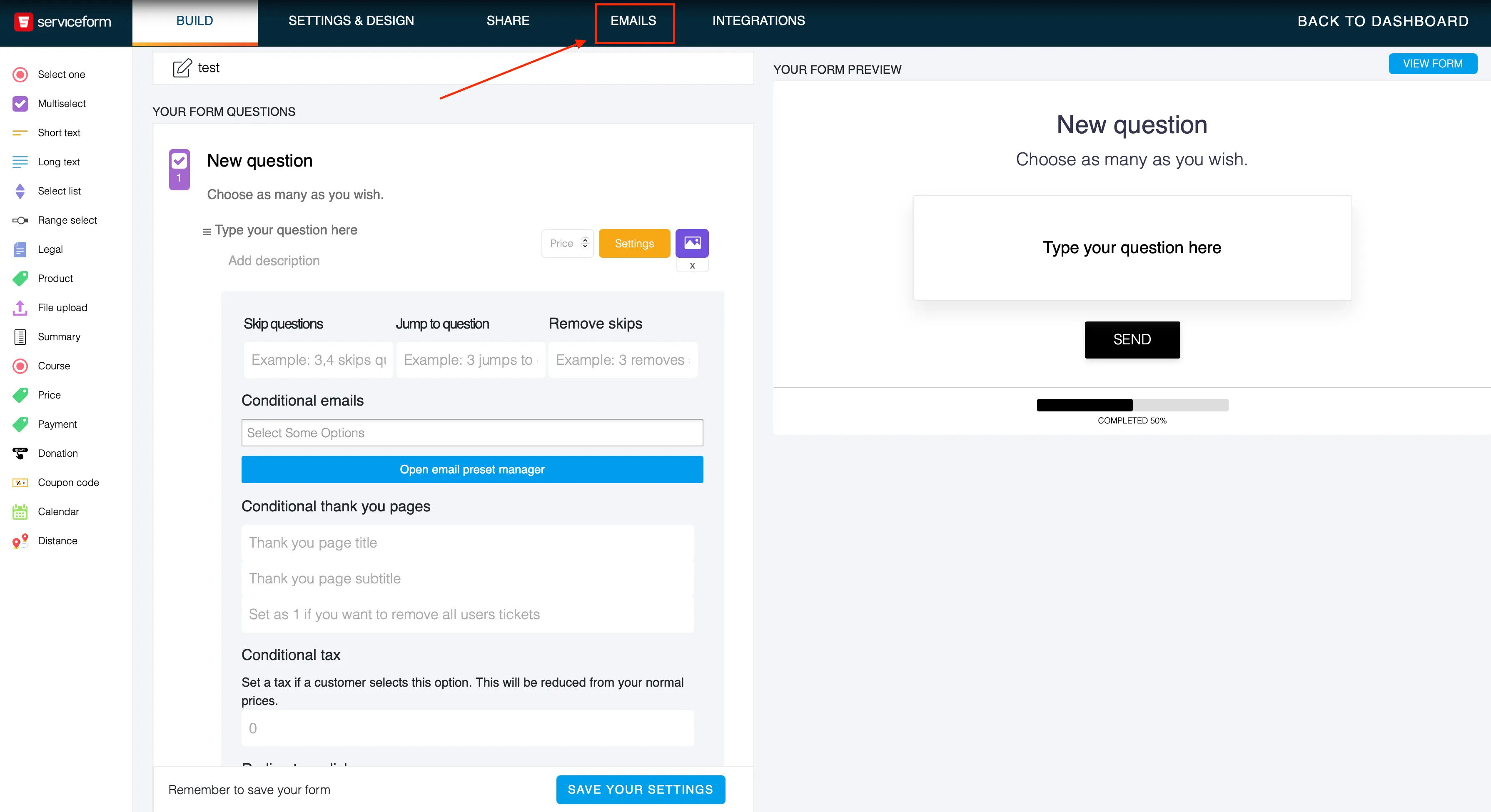
Task: Add a Legal element
Action: coord(37,249)
